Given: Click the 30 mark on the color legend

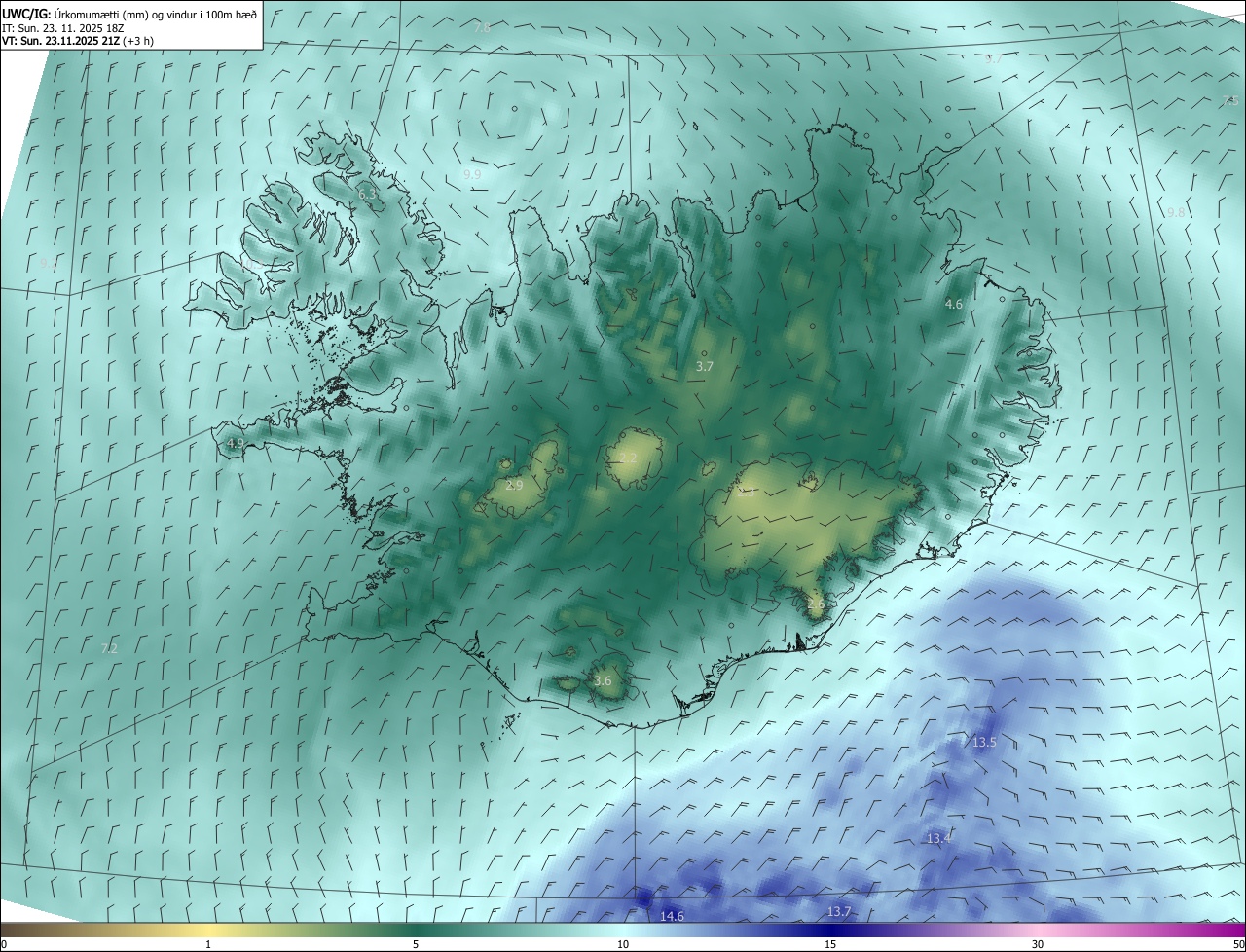Looking at the screenshot, I should tap(1038, 945).
